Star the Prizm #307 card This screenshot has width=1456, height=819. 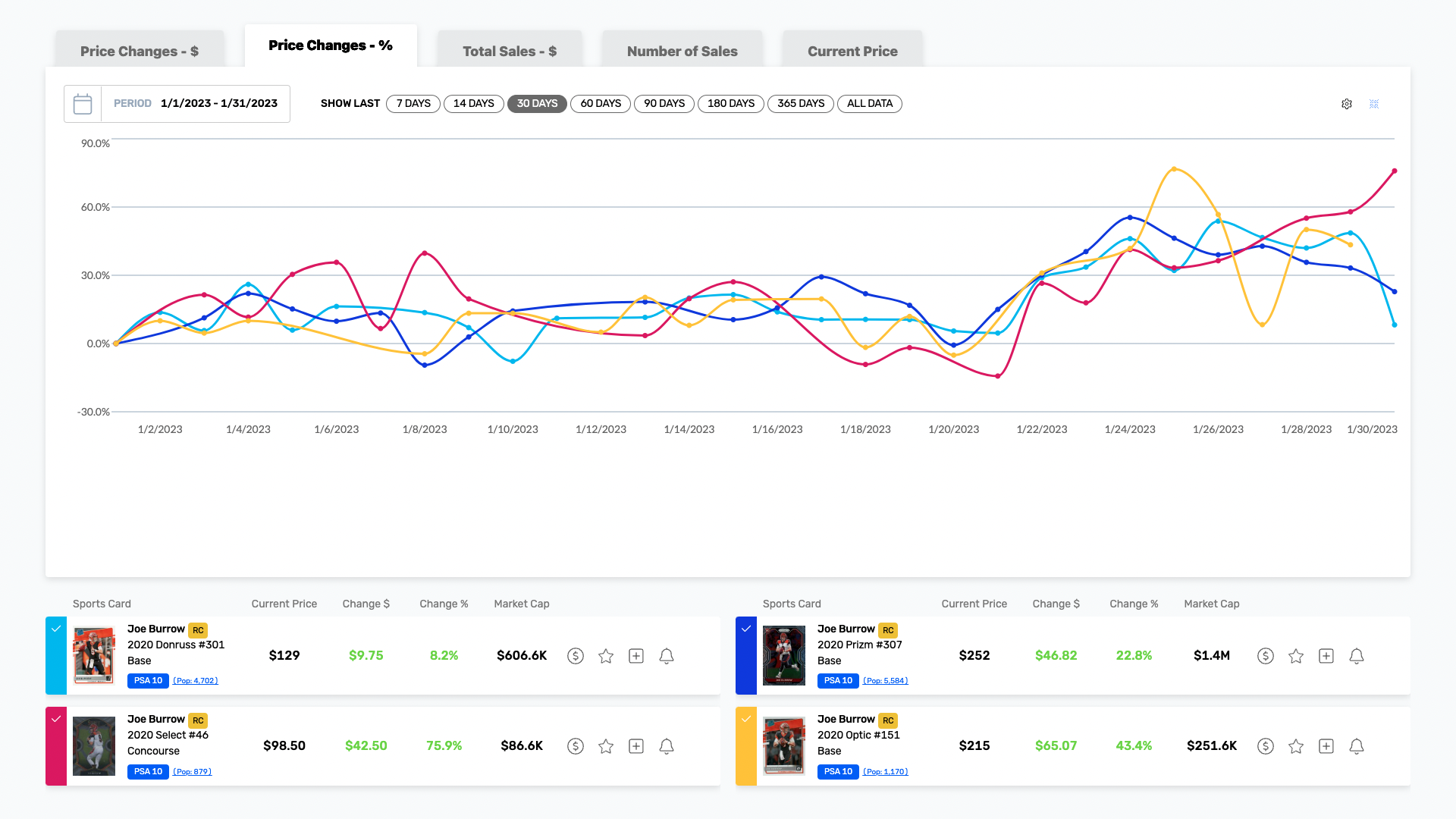tap(1296, 656)
